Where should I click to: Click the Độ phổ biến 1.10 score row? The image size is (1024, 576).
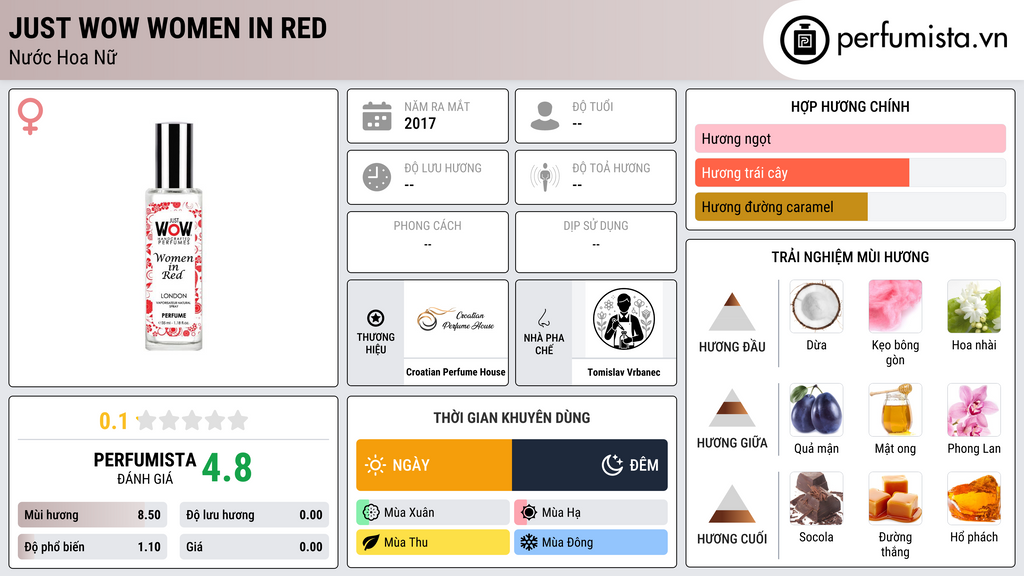92,547
